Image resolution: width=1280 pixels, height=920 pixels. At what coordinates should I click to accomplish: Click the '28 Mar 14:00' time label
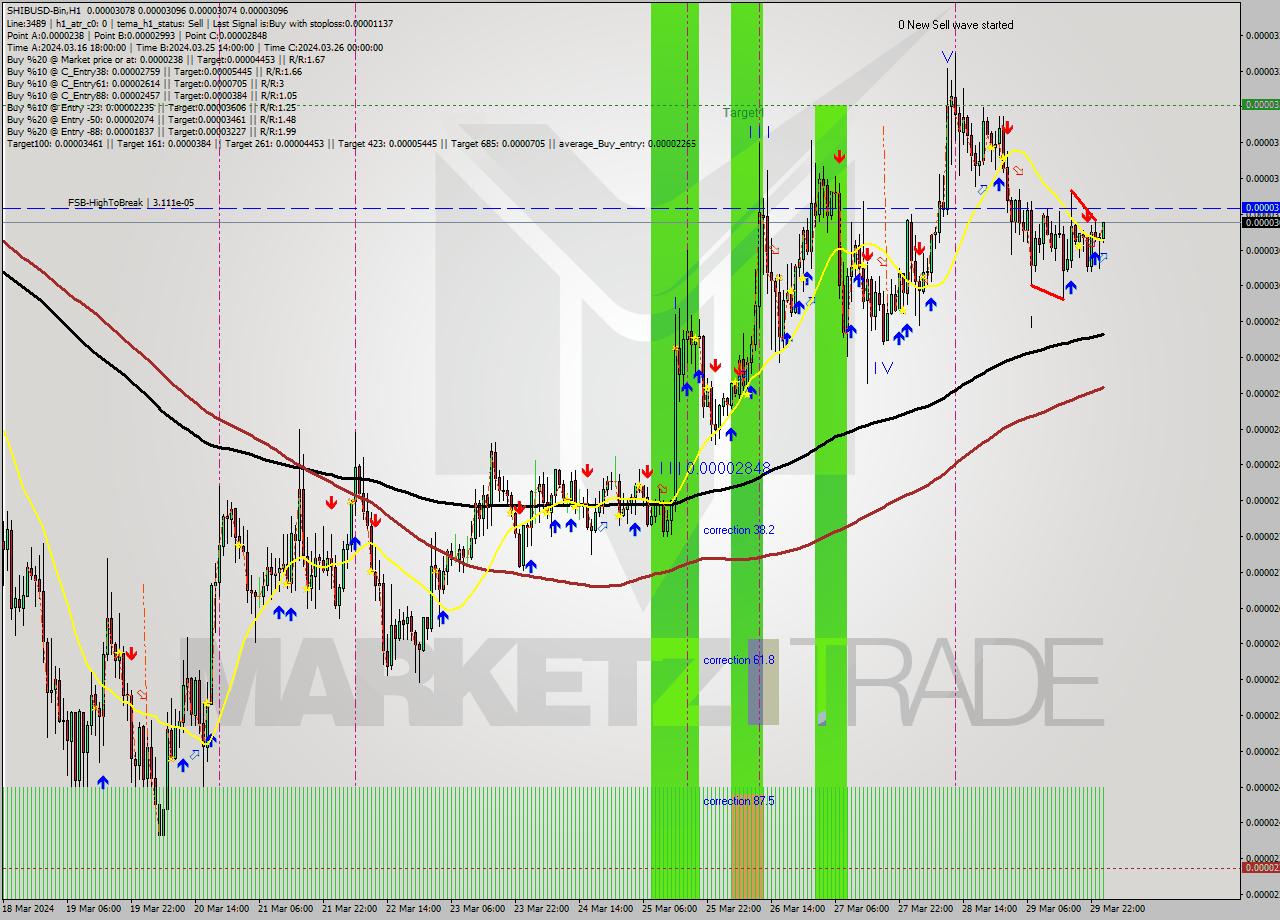(989, 909)
